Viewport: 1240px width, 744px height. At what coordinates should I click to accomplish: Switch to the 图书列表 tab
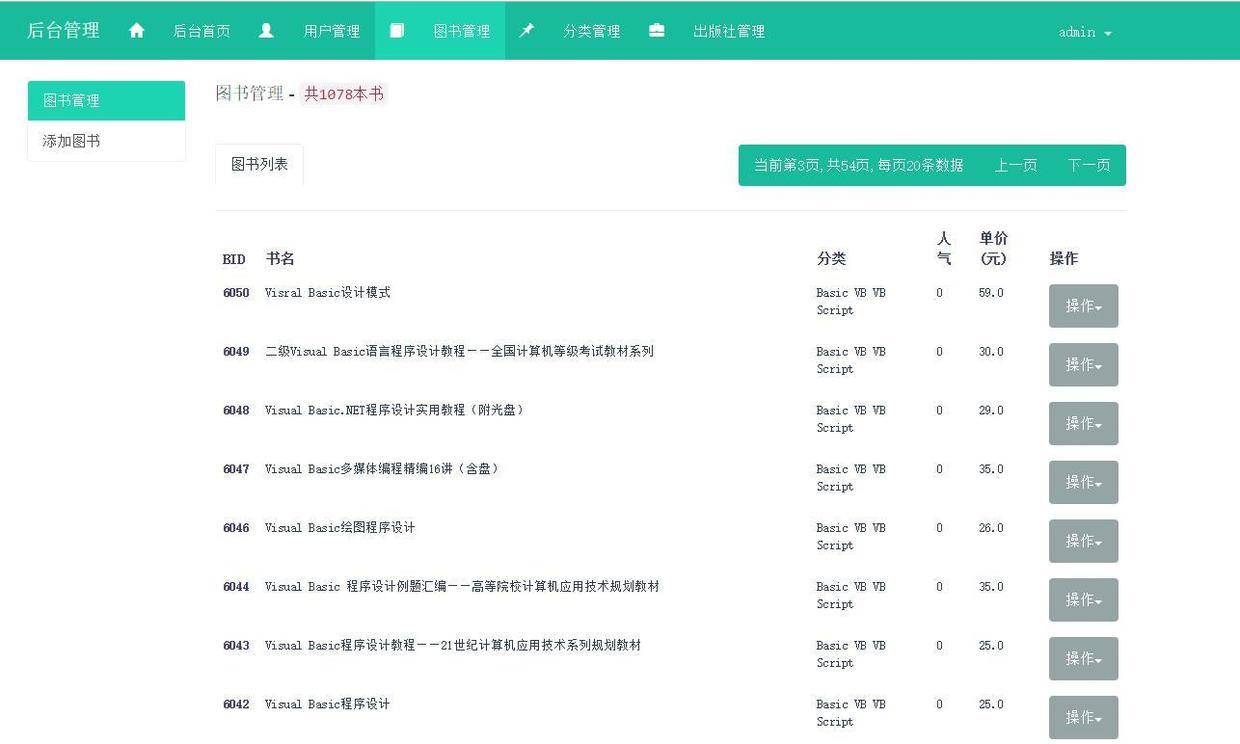click(x=258, y=164)
